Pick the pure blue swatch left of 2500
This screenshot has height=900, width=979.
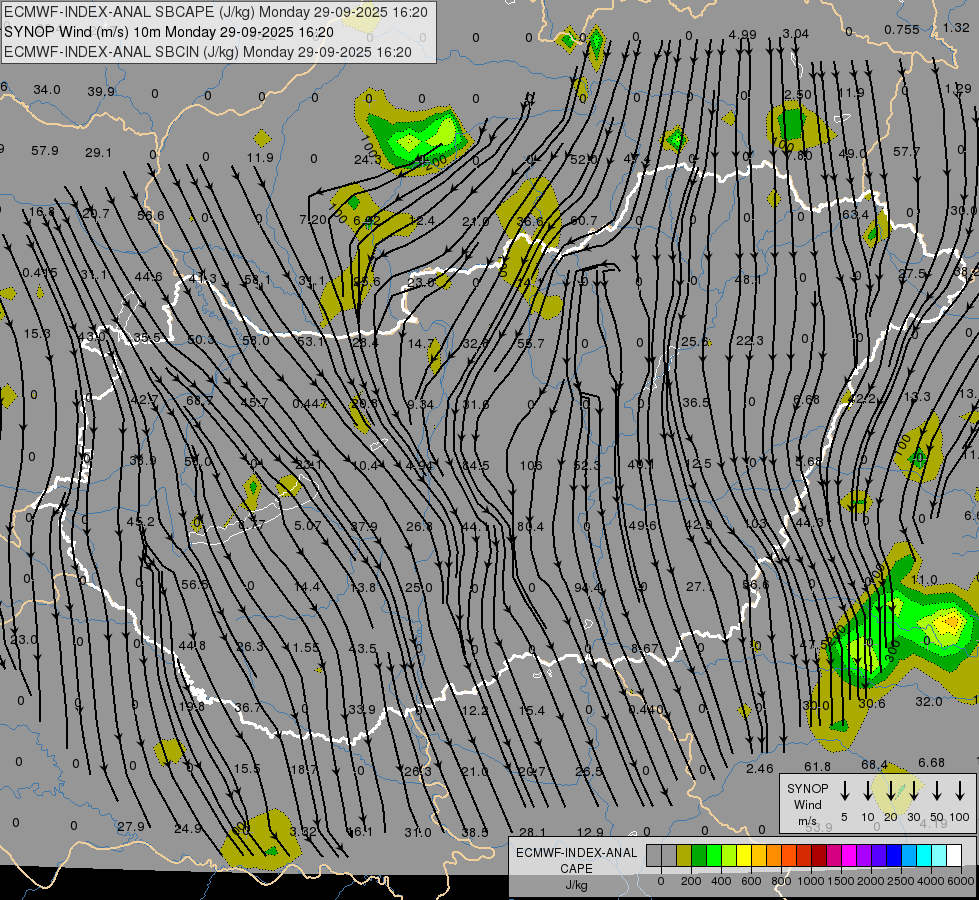[893, 856]
